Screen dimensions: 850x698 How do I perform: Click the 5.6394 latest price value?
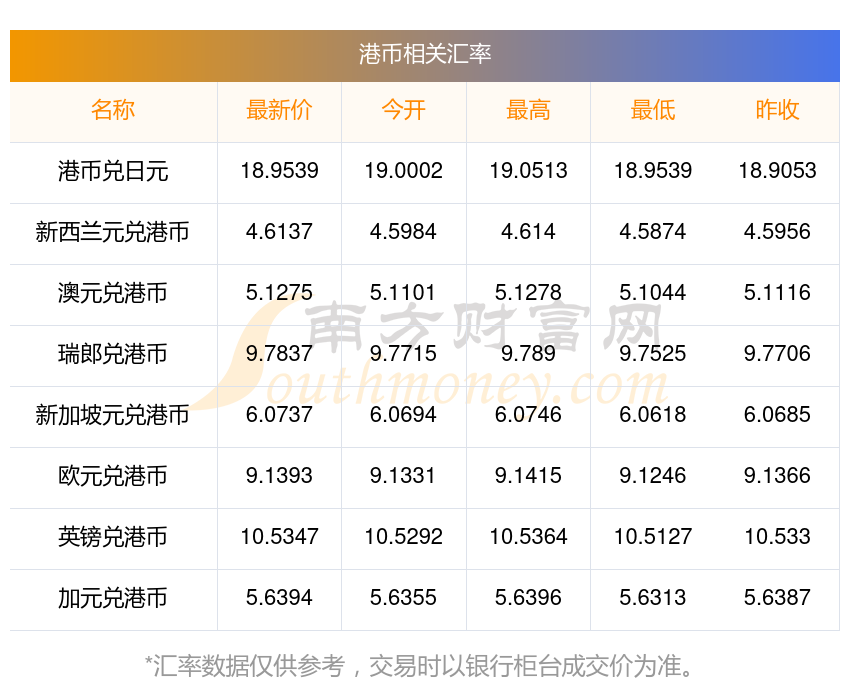coord(279,597)
